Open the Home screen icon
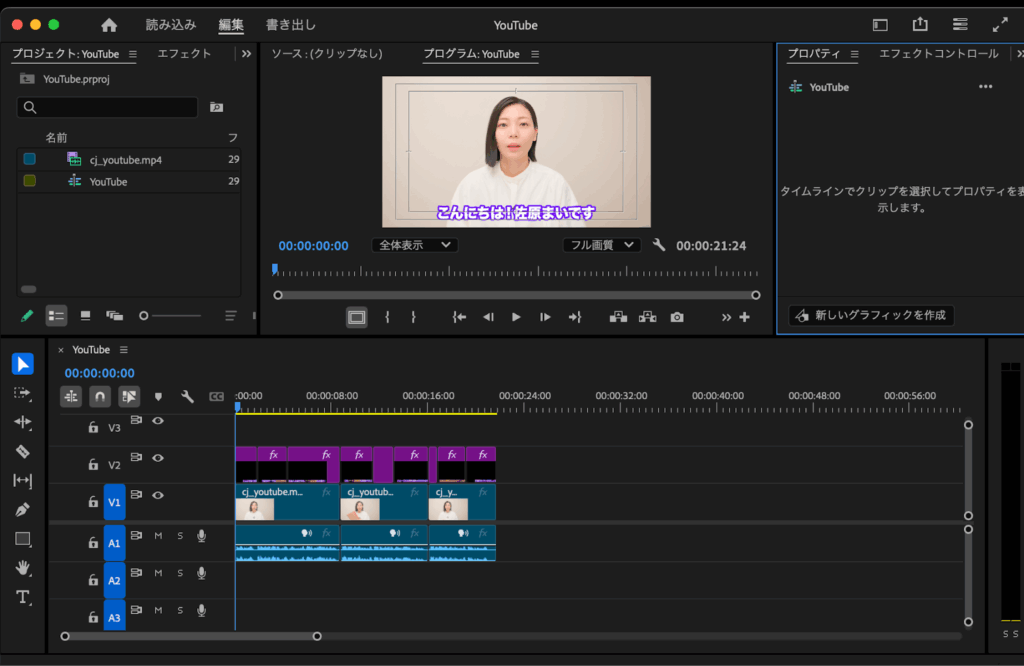The height and width of the screenshot is (666, 1024). tap(109, 25)
